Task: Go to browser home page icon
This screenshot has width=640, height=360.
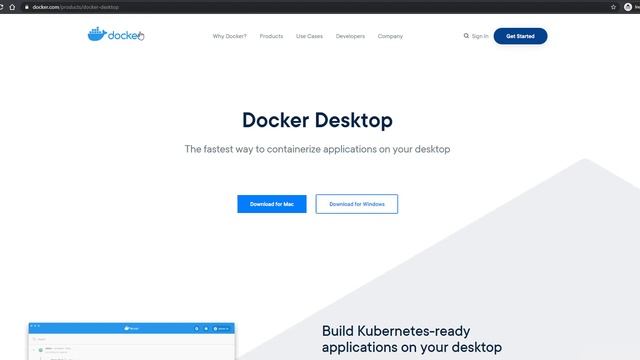Action: click(x=12, y=7)
